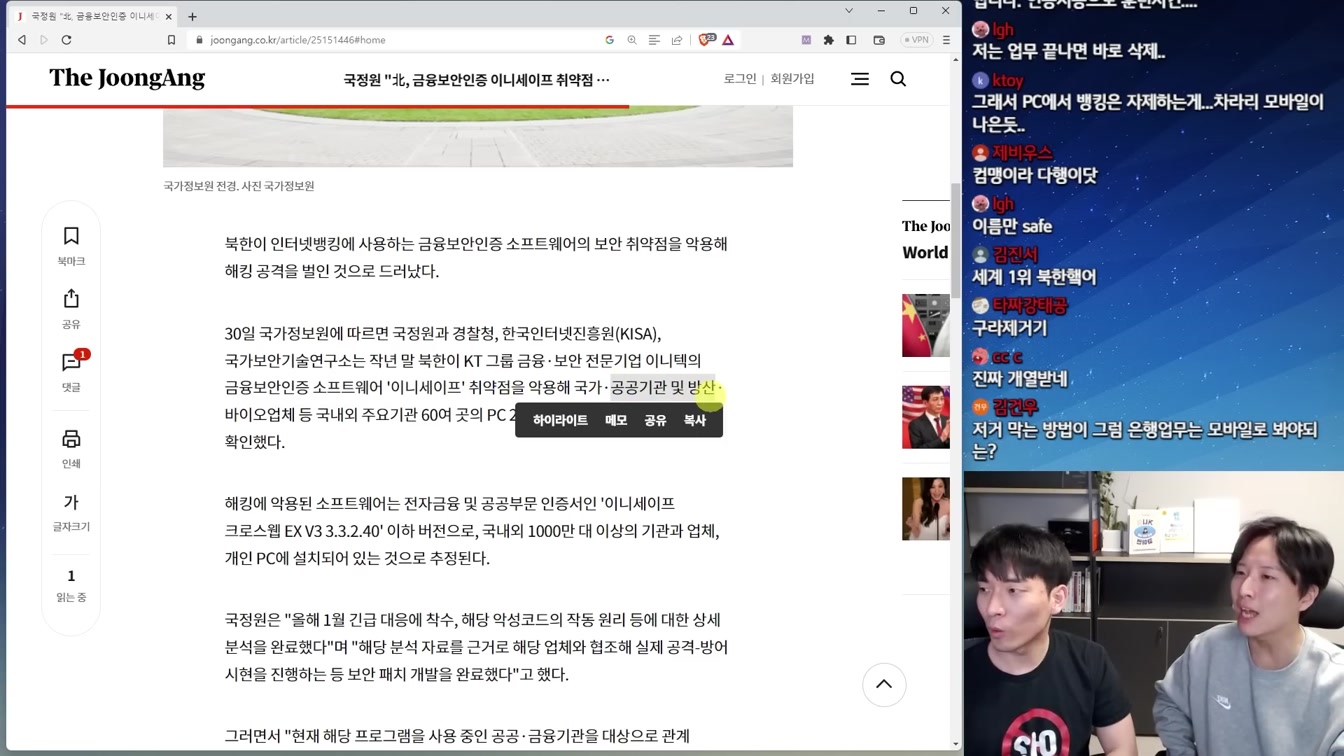The image size is (1344, 756).
Task: Select the 국정원 article browser tab
Action: (x=94, y=16)
